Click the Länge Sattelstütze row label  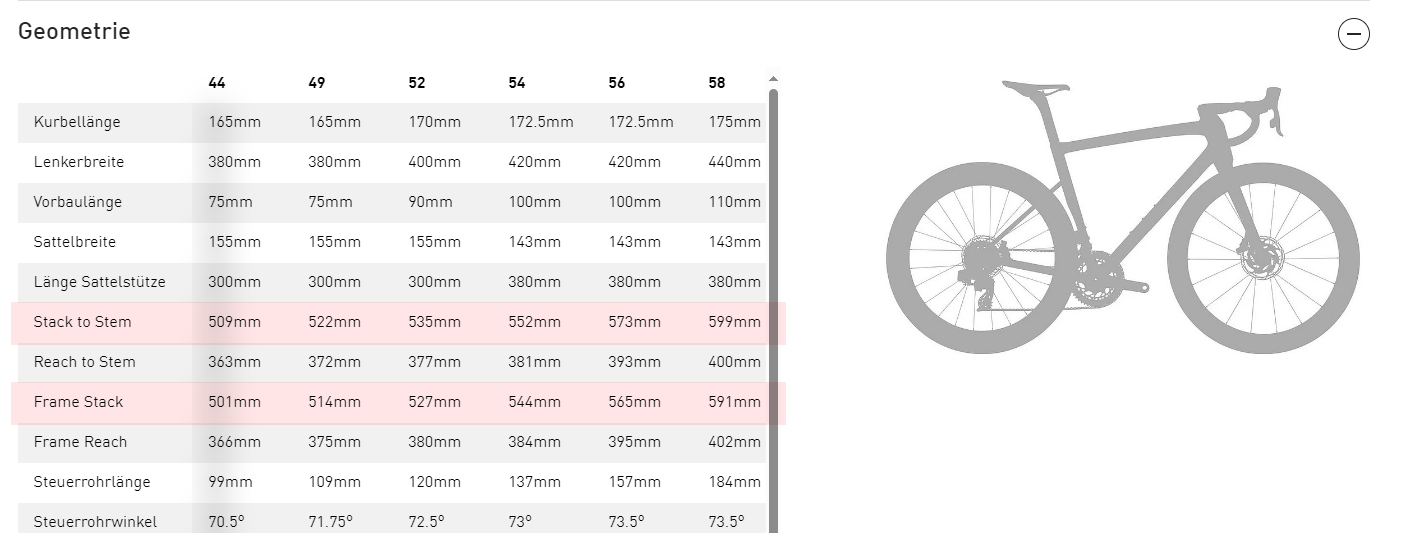[100, 282]
